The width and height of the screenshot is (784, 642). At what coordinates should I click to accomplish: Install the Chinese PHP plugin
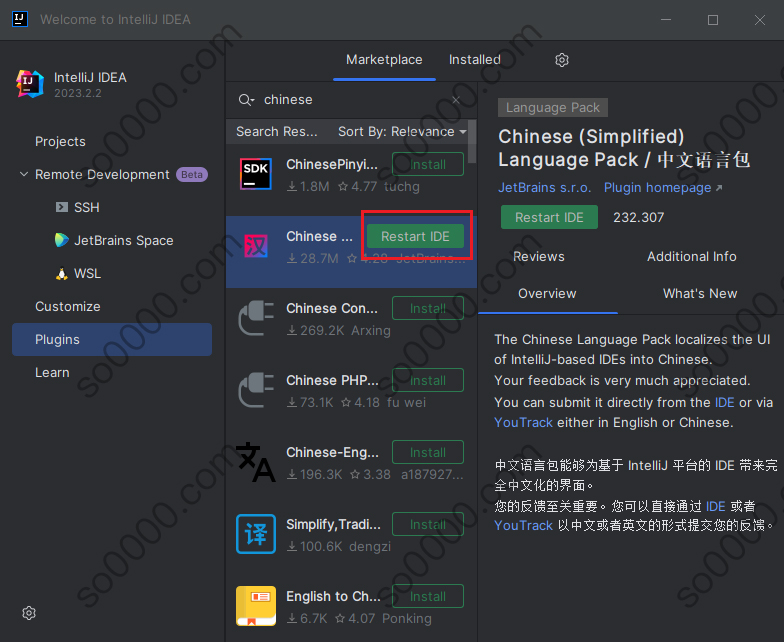click(428, 380)
